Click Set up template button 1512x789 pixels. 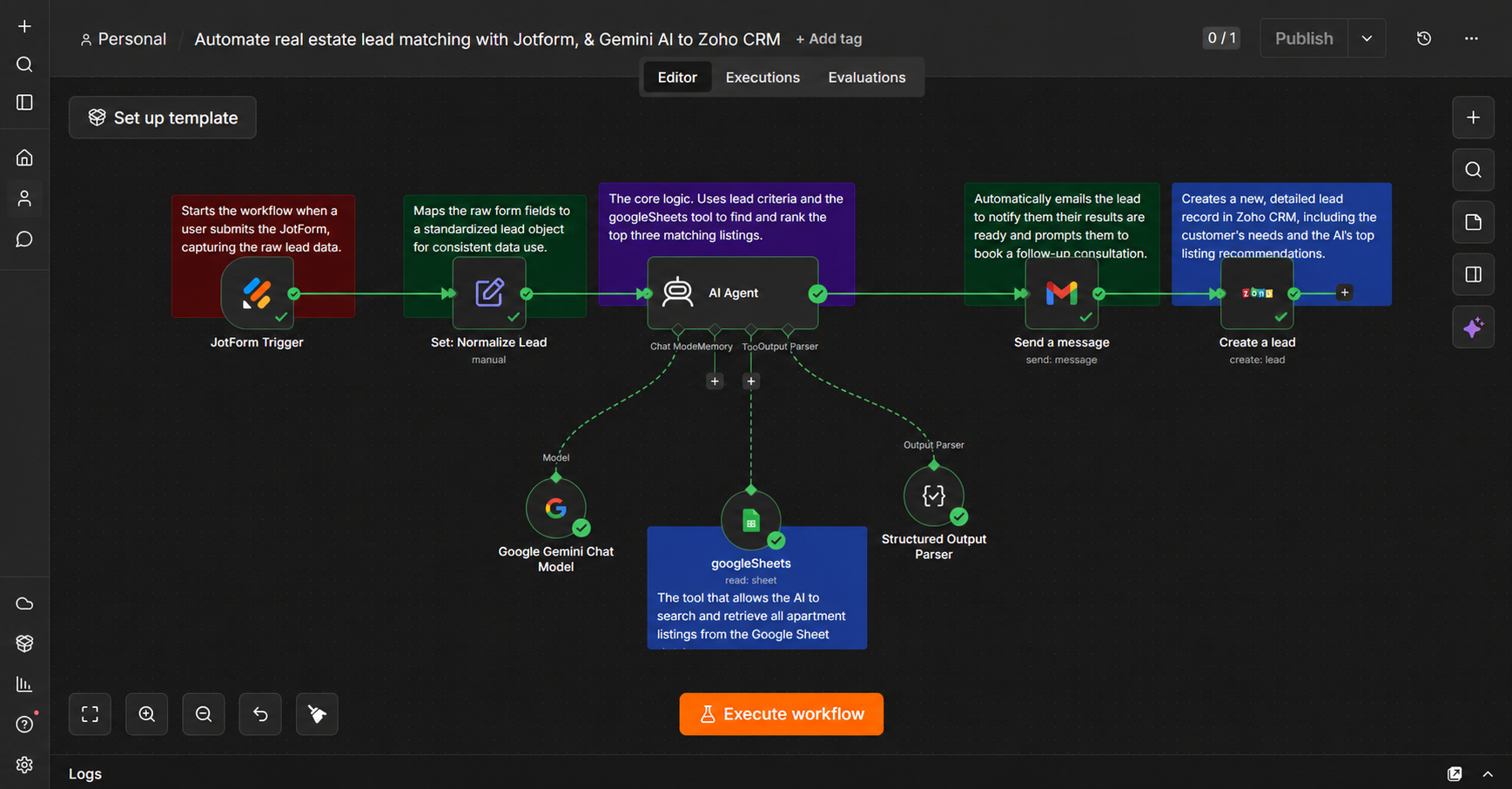pos(163,118)
